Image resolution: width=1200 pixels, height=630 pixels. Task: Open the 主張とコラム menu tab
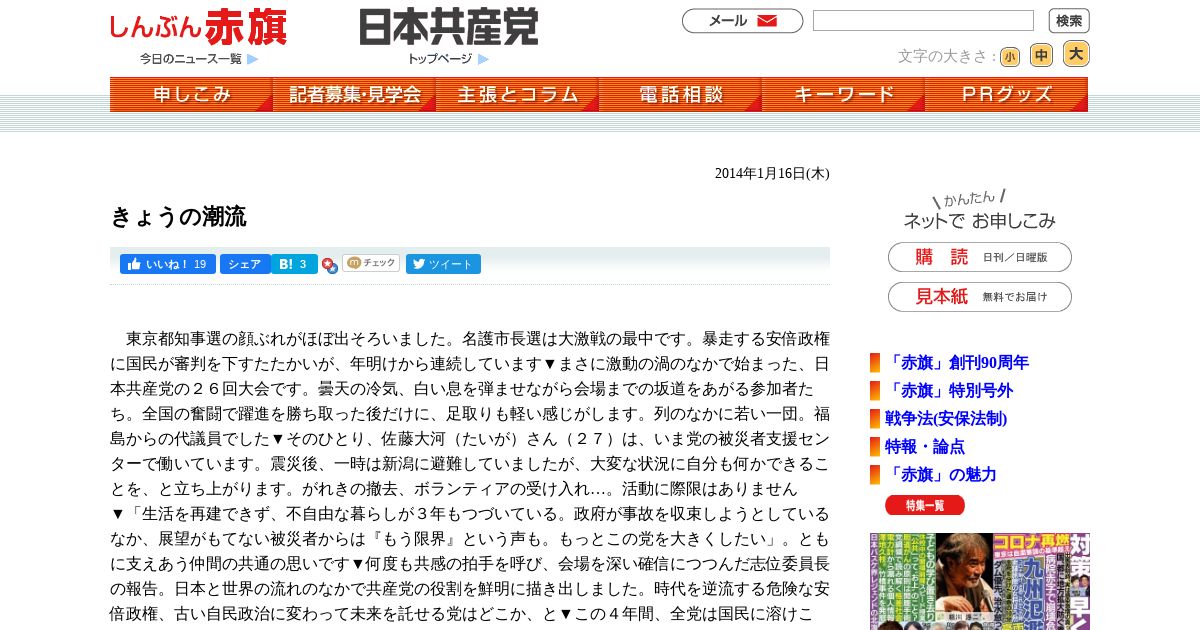point(517,94)
